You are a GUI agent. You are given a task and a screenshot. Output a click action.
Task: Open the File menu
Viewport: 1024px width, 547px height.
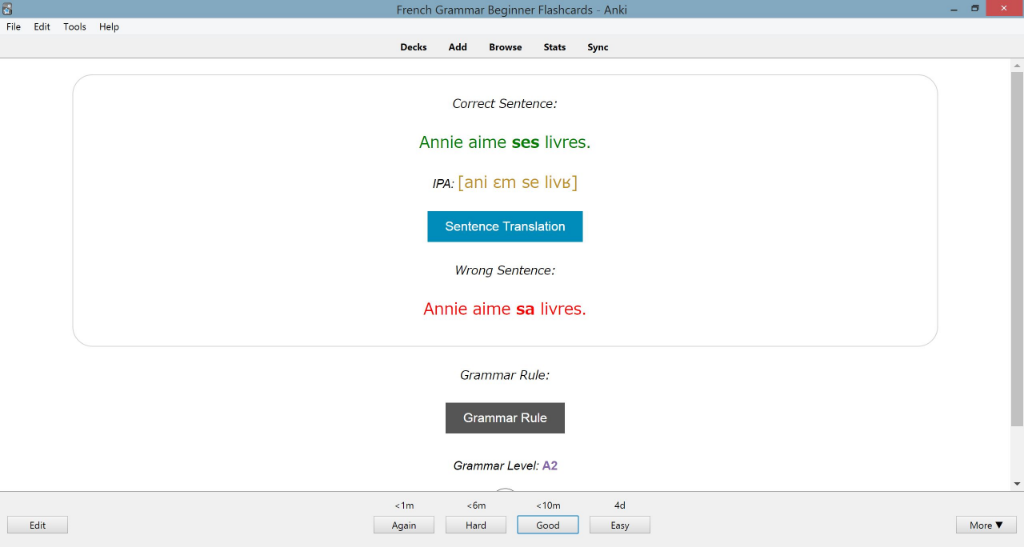(13, 27)
